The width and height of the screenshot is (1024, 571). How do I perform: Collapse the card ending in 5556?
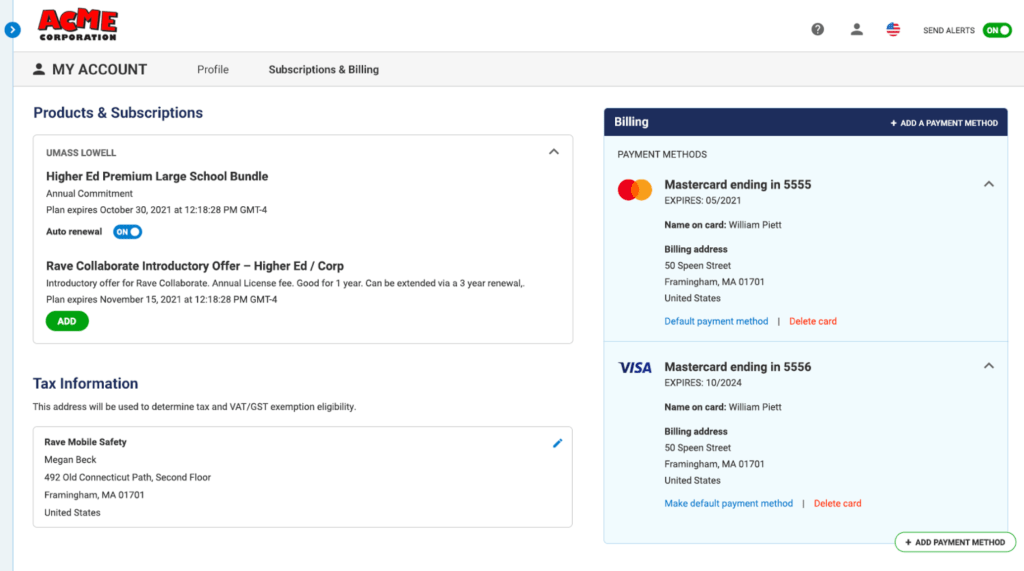tap(989, 366)
